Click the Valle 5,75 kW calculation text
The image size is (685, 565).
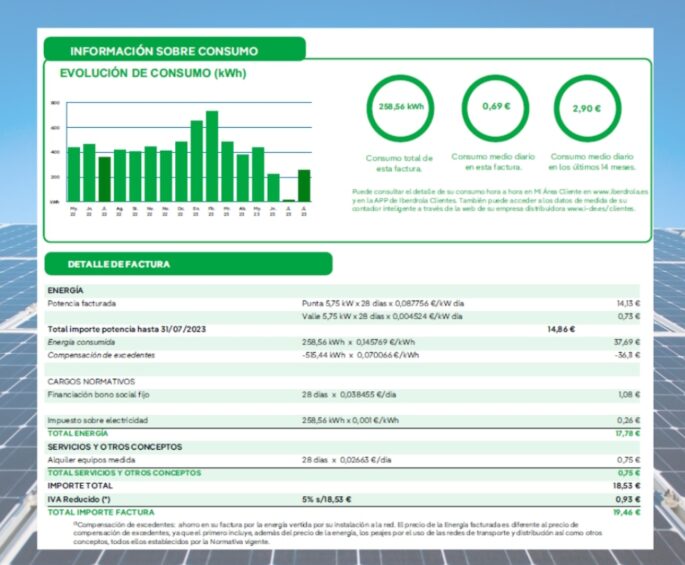tap(382, 316)
